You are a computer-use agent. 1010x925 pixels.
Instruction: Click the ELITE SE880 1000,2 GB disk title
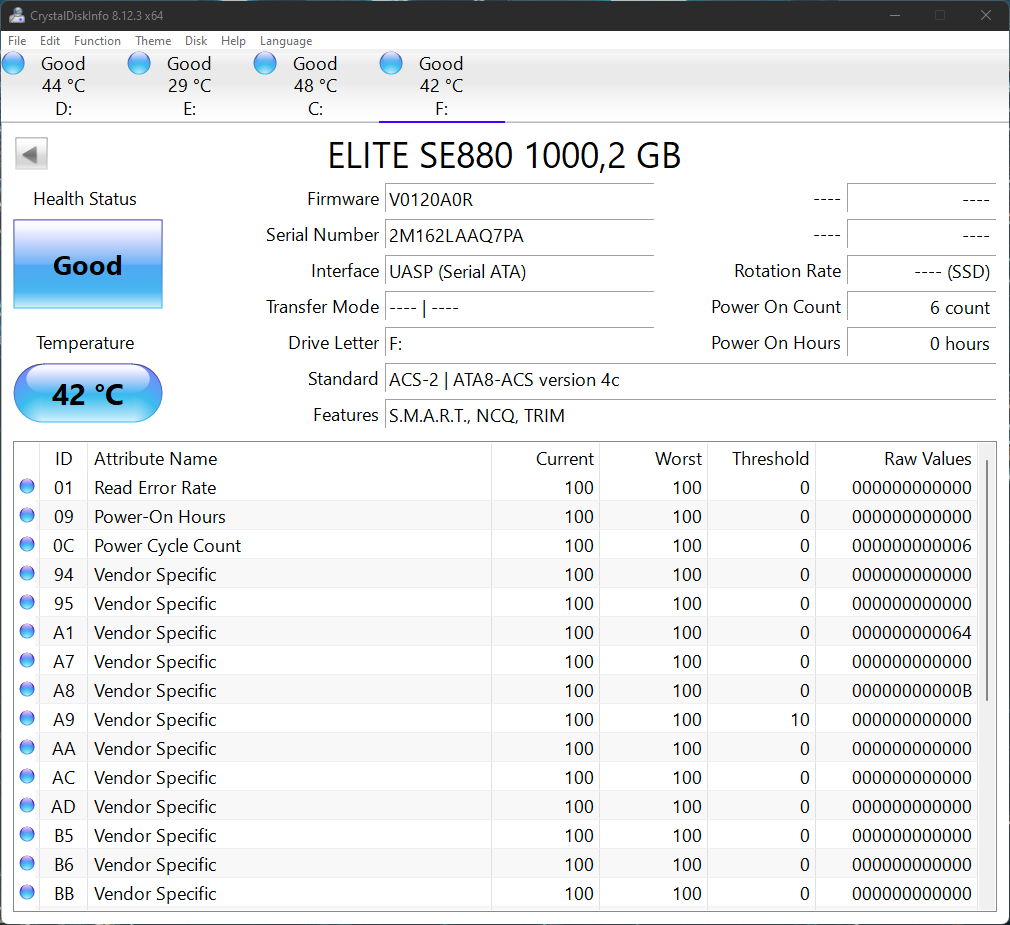coord(504,156)
